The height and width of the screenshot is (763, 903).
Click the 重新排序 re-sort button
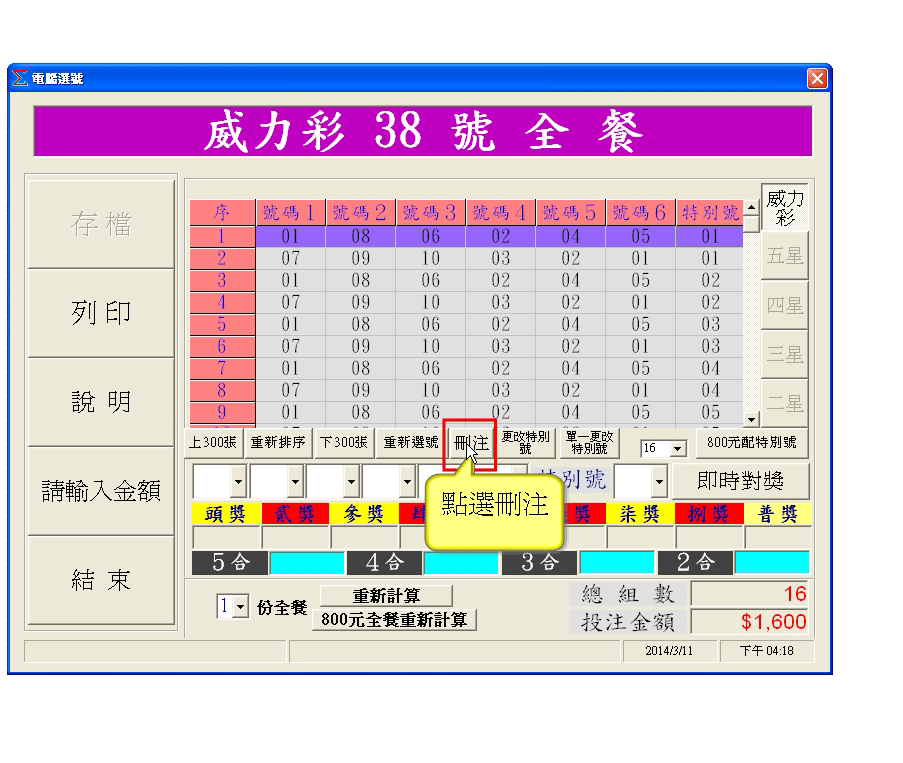pos(278,442)
